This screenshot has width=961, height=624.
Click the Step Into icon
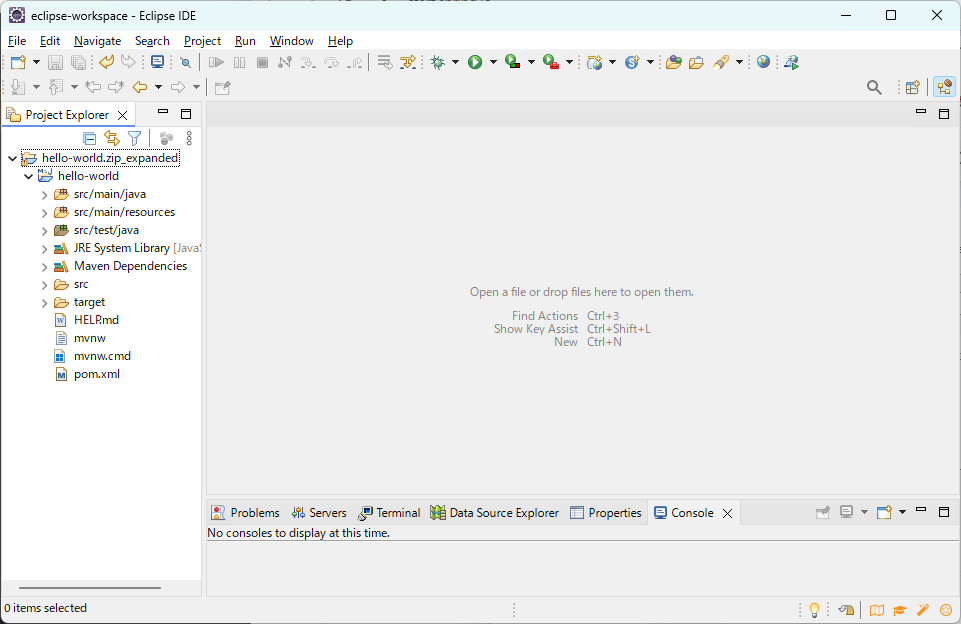point(308,62)
